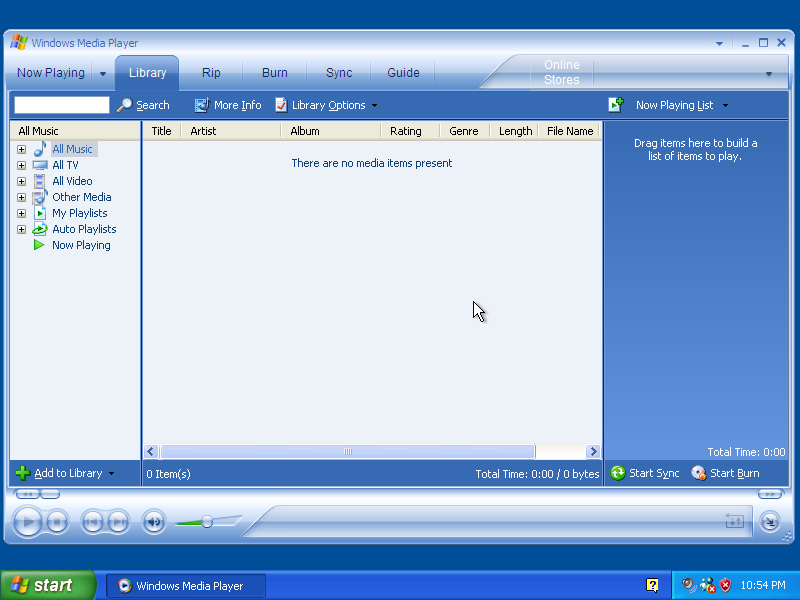Click the Start Sync text button
Image resolution: width=800 pixels, height=600 pixels.
pyautogui.click(x=654, y=473)
